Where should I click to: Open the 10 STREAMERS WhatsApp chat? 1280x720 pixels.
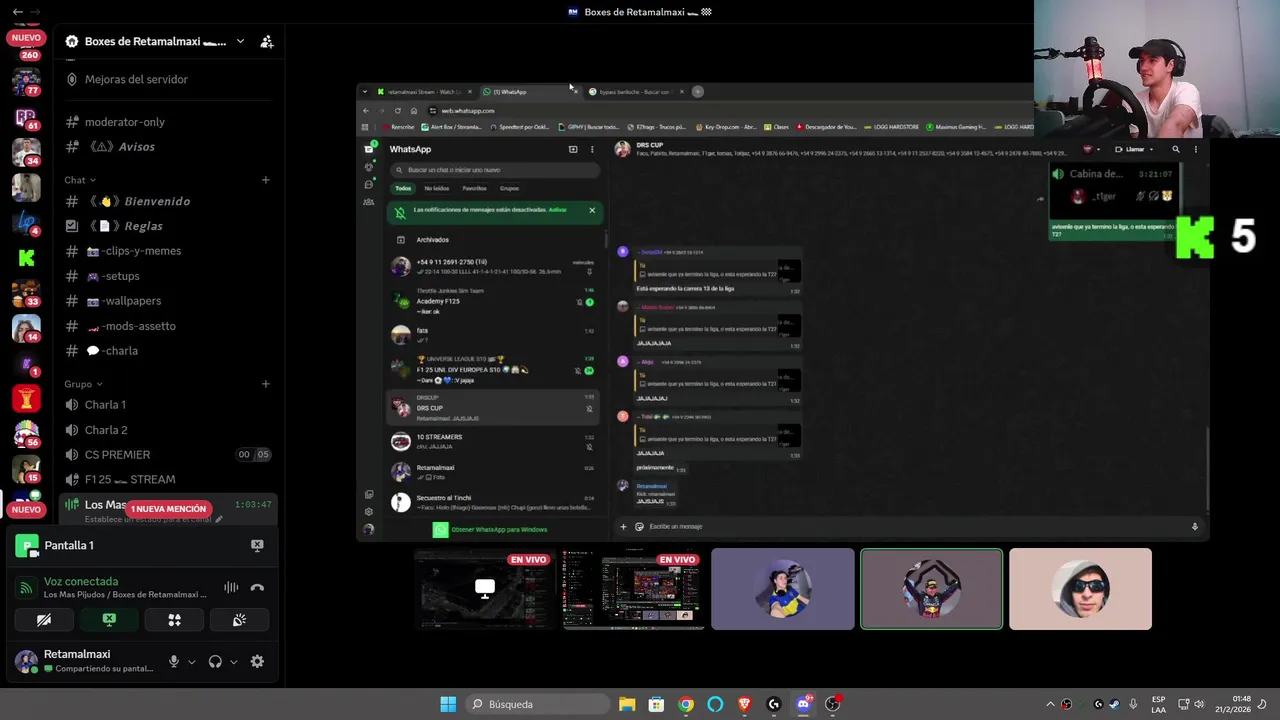tap(495, 441)
